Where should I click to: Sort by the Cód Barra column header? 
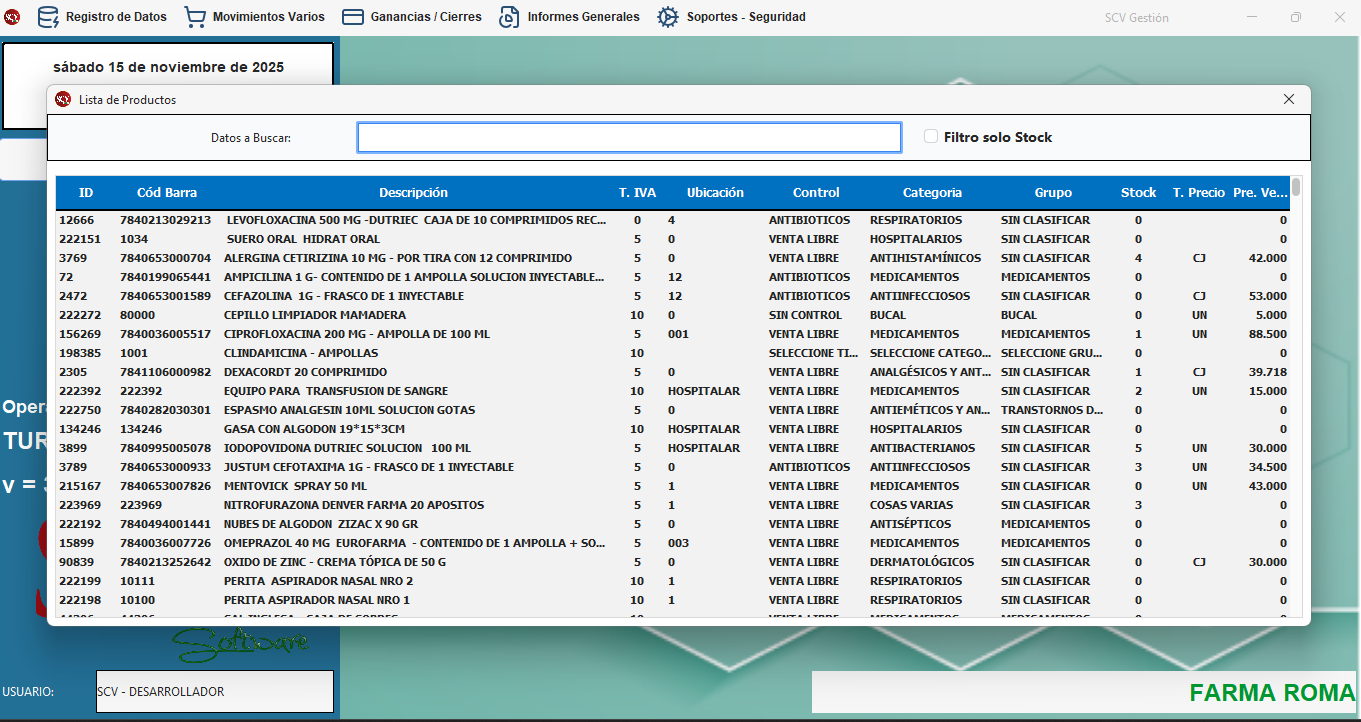pos(167,193)
